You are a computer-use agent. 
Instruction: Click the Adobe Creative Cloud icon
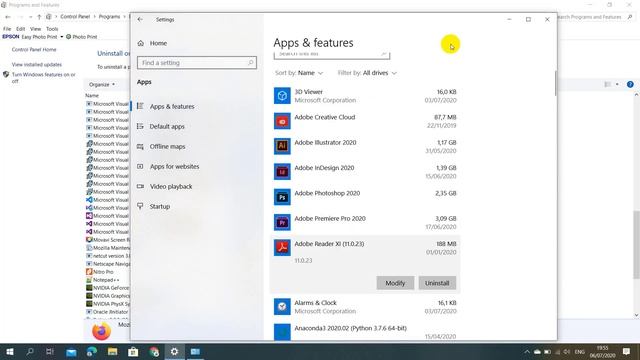click(282, 121)
